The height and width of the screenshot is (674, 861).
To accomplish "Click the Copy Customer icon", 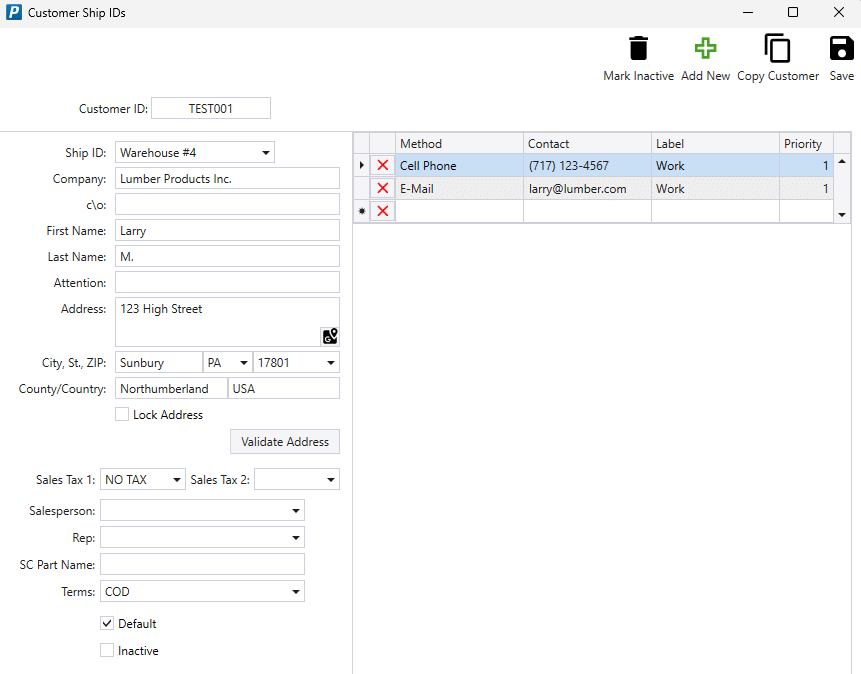I will click(777, 48).
